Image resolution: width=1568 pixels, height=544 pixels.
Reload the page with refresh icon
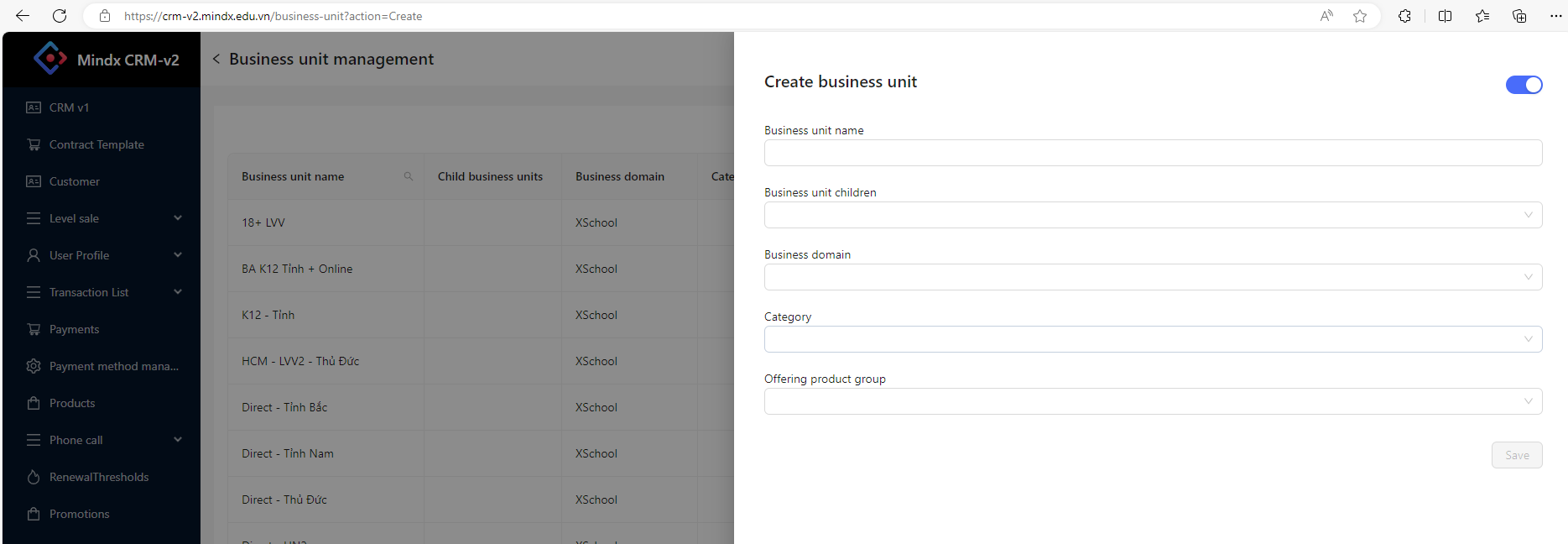coord(60,16)
